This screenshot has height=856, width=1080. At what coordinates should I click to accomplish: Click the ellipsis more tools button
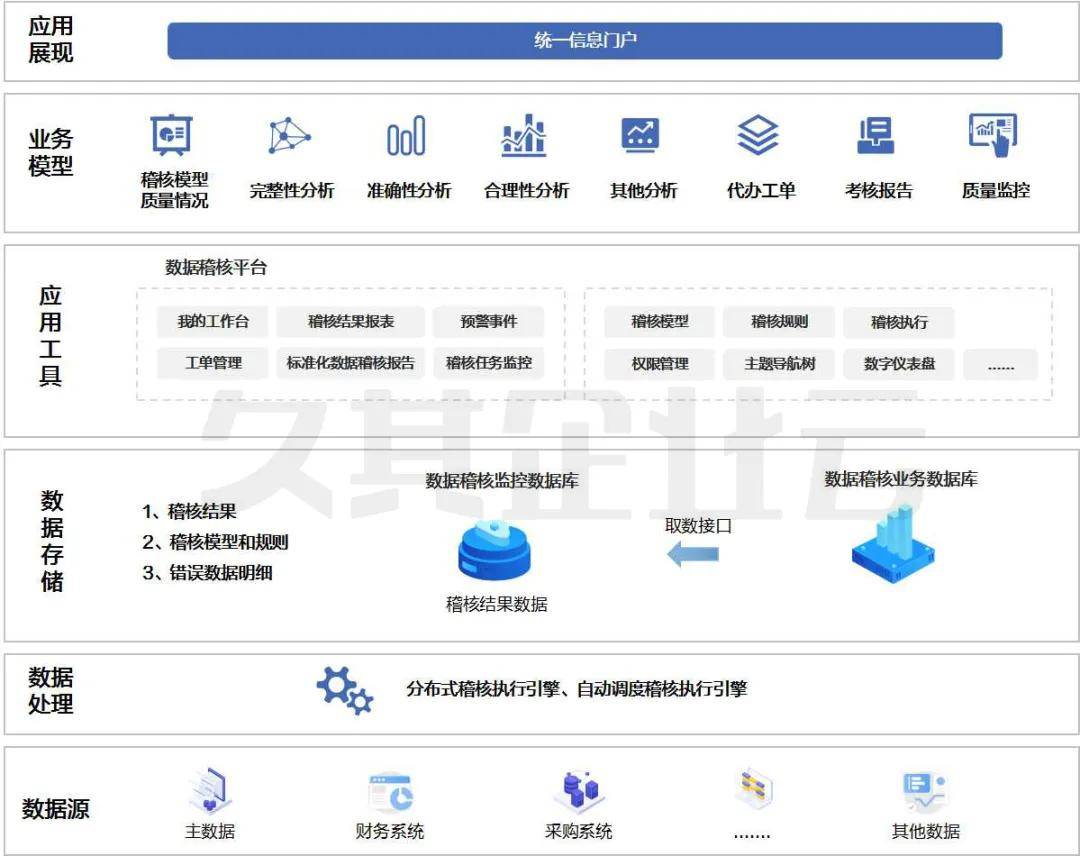click(1000, 365)
